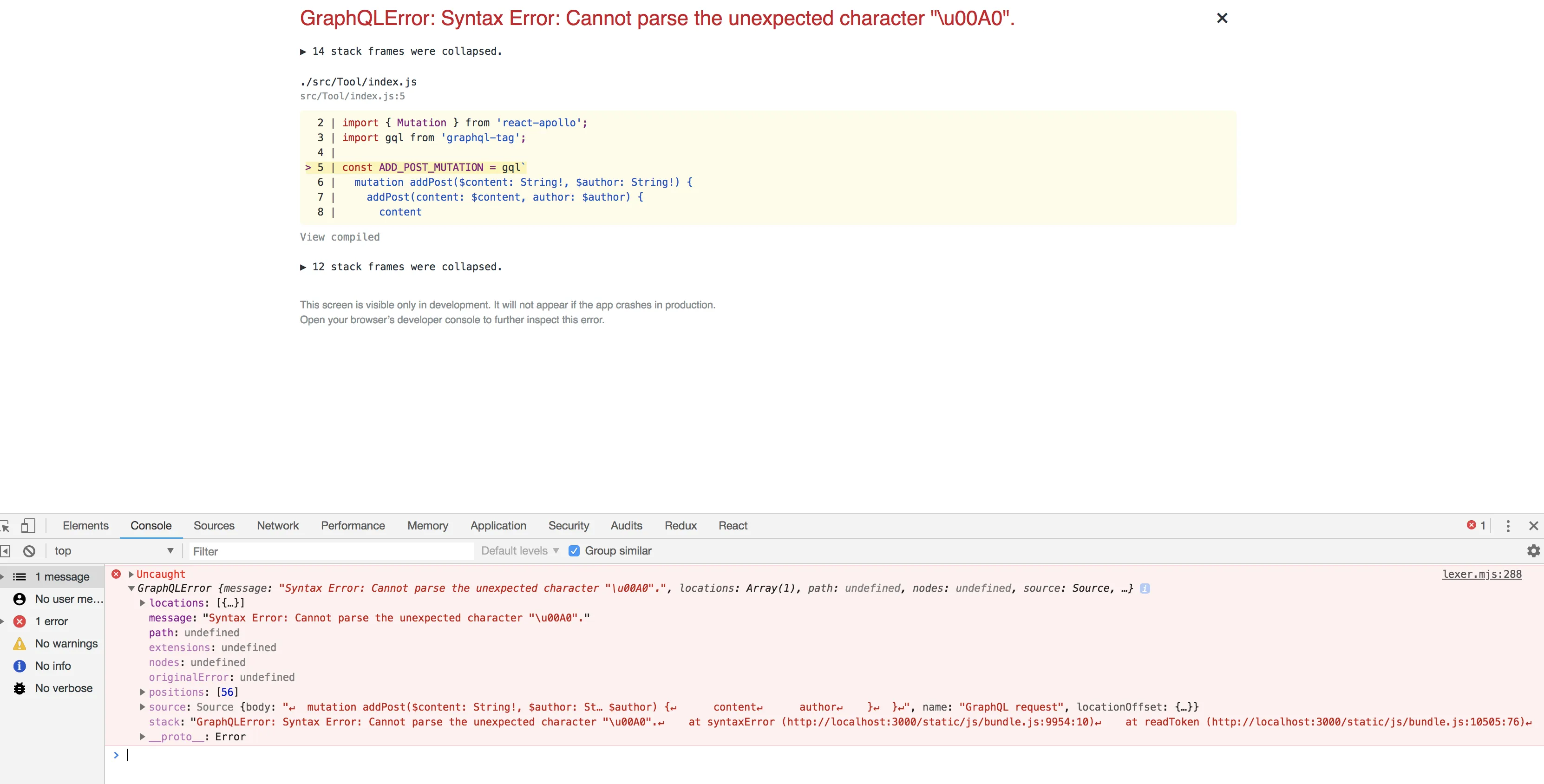This screenshot has width=1544, height=784.
Task: Select No warnings sidebar filter
Action: (x=66, y=644)
